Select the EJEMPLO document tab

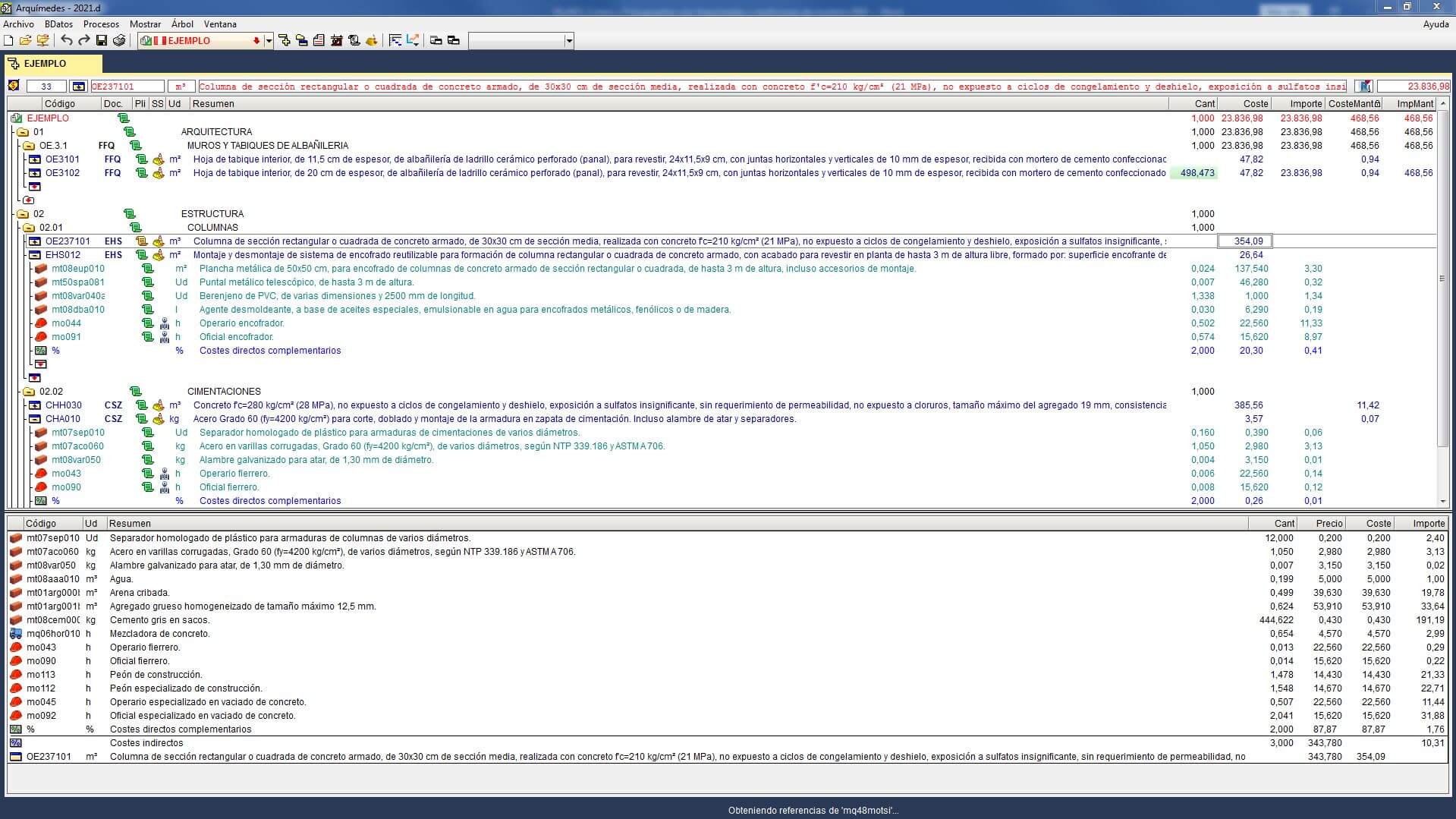53,64
